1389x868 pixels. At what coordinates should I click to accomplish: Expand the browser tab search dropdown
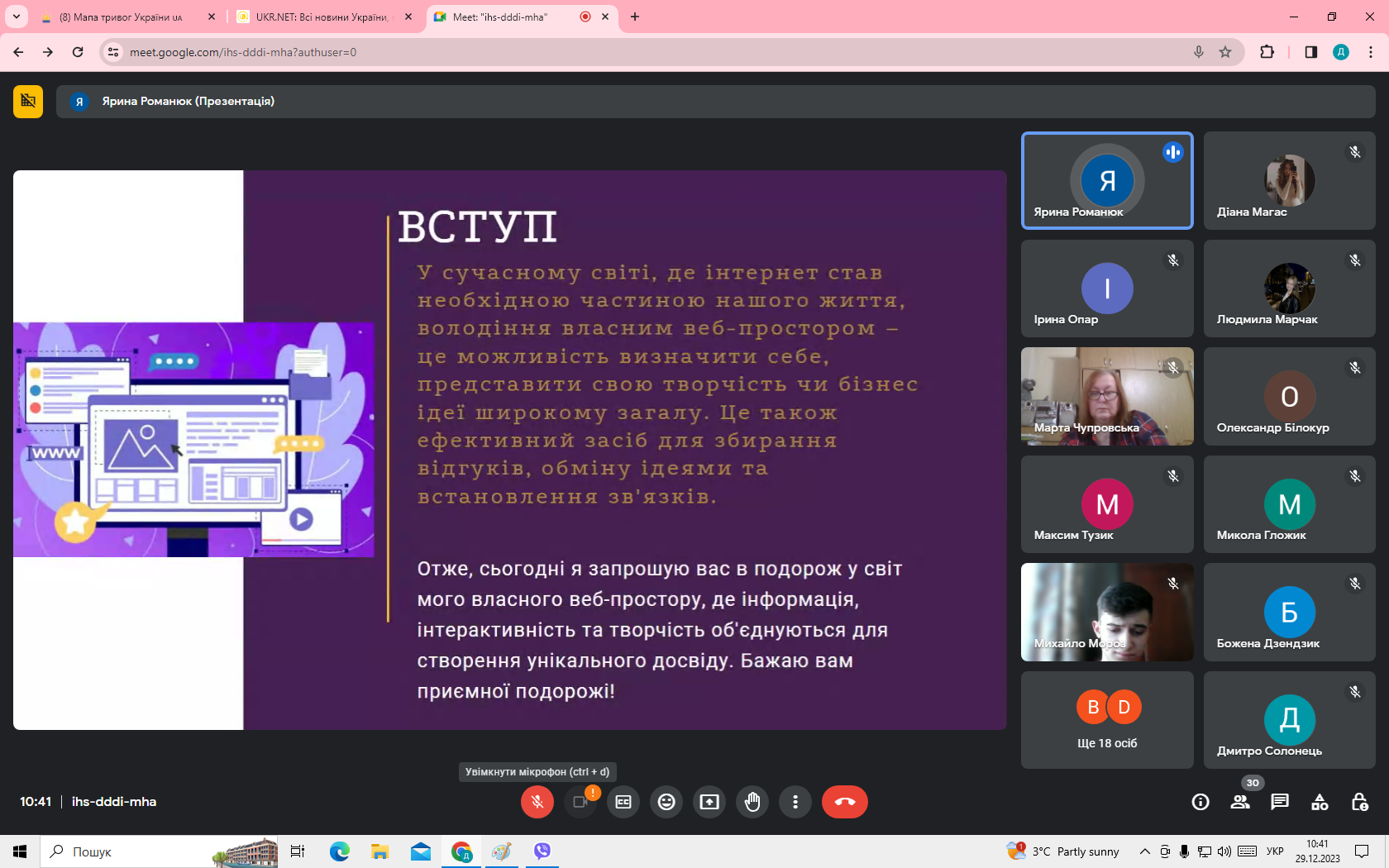[x=17, y=17]
